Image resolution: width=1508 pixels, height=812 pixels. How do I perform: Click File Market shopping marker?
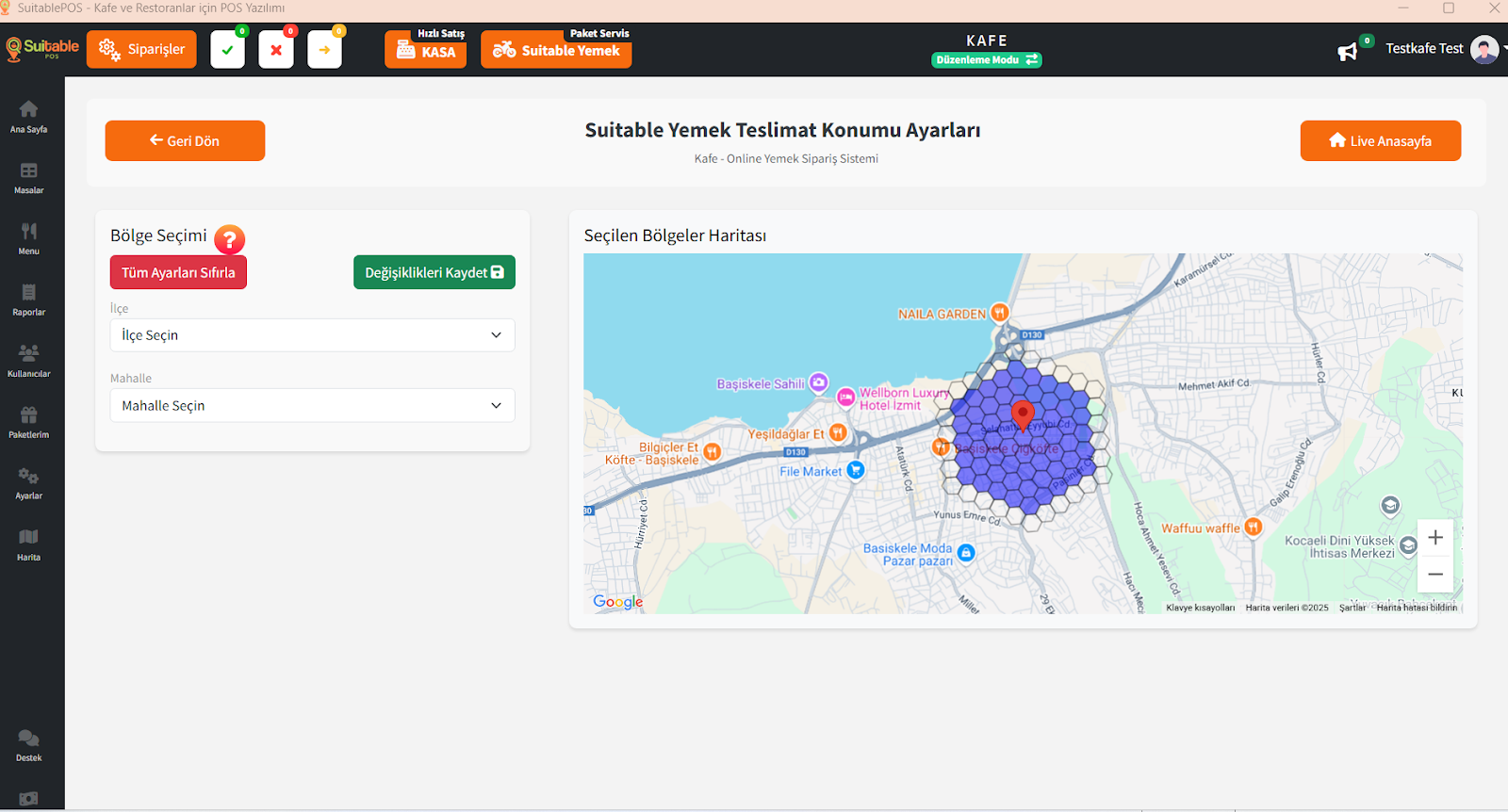tap(855, 470)
